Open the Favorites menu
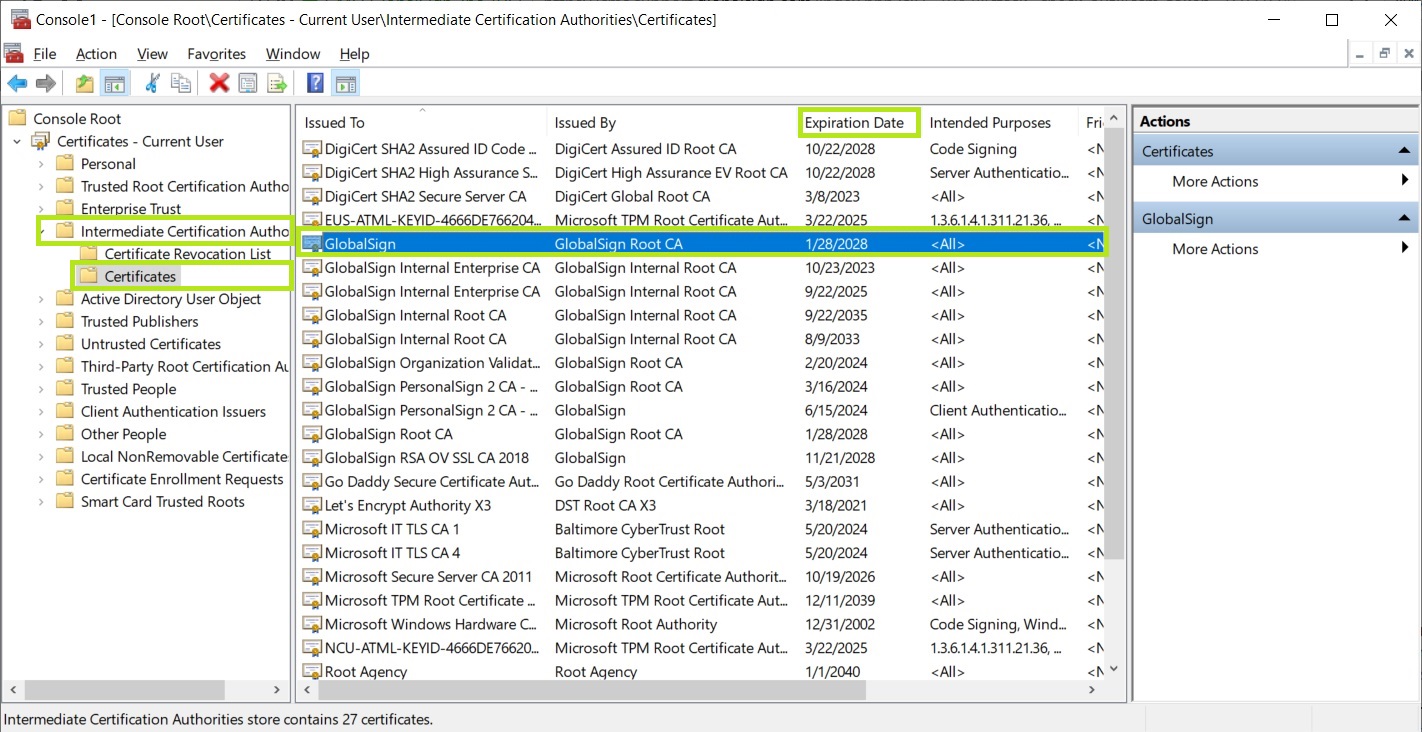1422x732 pixels. coord(216,54)
